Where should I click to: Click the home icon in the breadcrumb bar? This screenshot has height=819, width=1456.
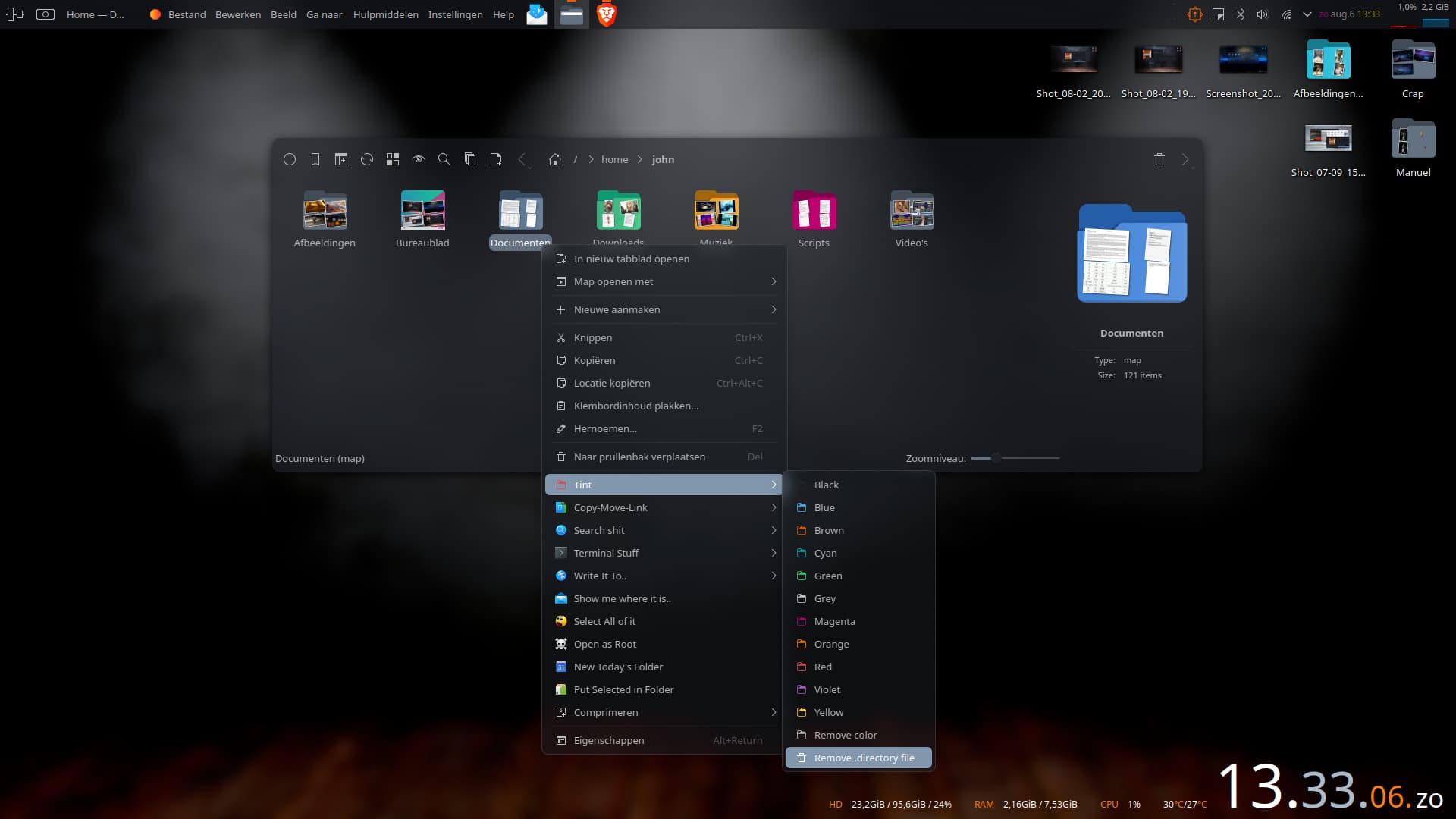pyautogui.click(x=555, y=159)
